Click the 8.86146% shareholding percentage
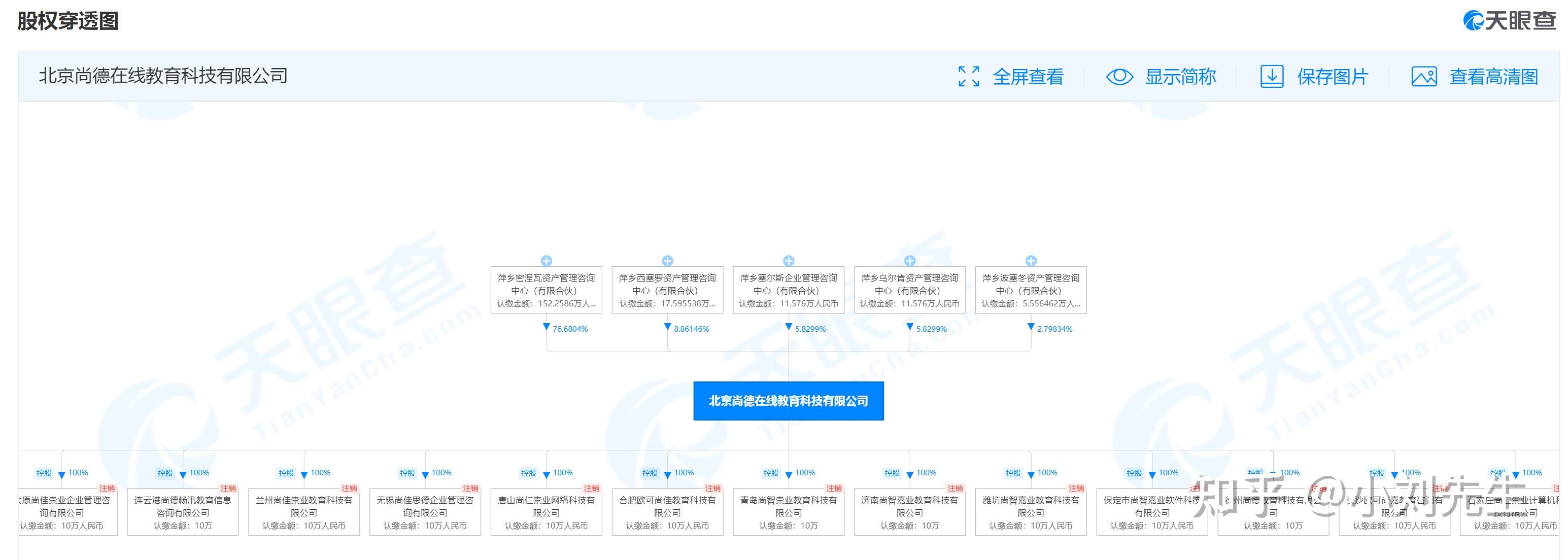 [x=692, y=329]
